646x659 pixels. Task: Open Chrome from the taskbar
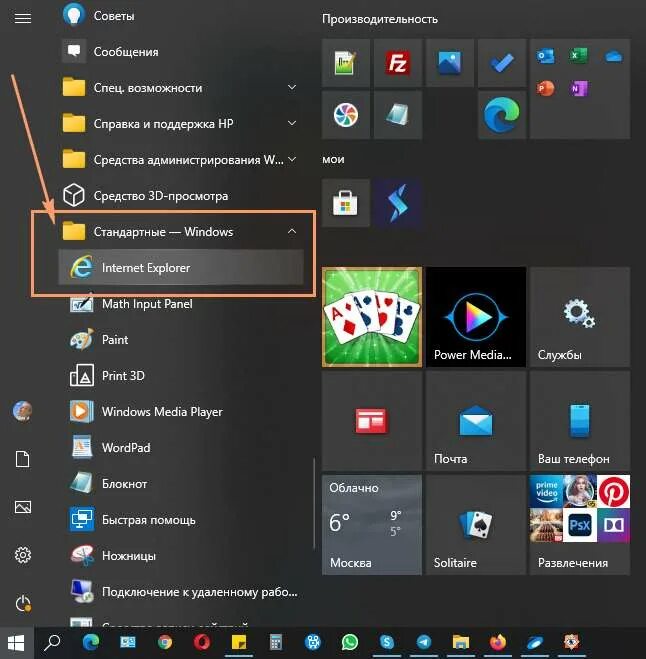pos(165,643)
